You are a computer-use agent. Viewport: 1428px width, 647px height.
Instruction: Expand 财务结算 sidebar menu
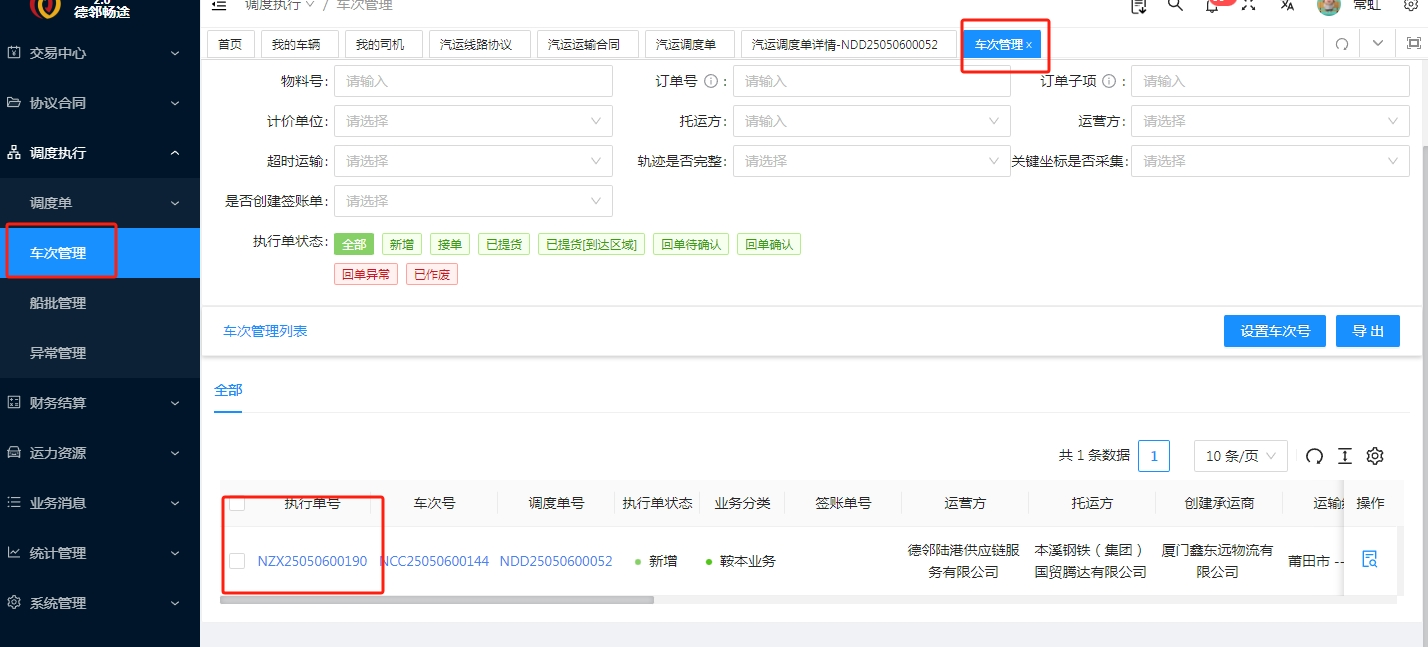click(x=100, y=403)
